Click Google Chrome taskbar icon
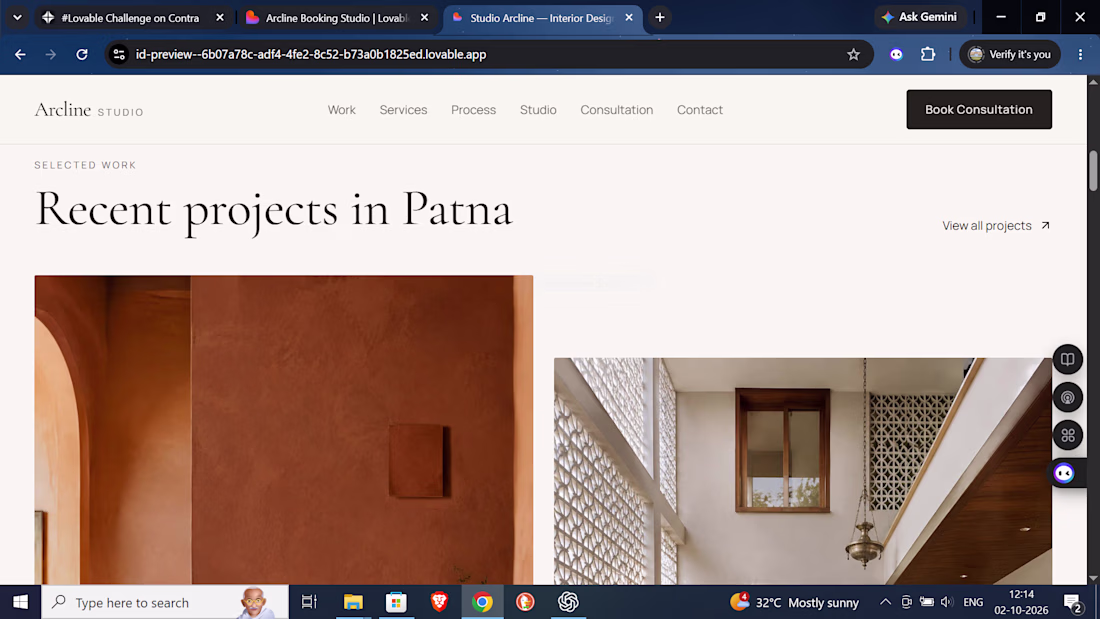The width and height of the screenshot is (1100, 619). coord(482,602)
